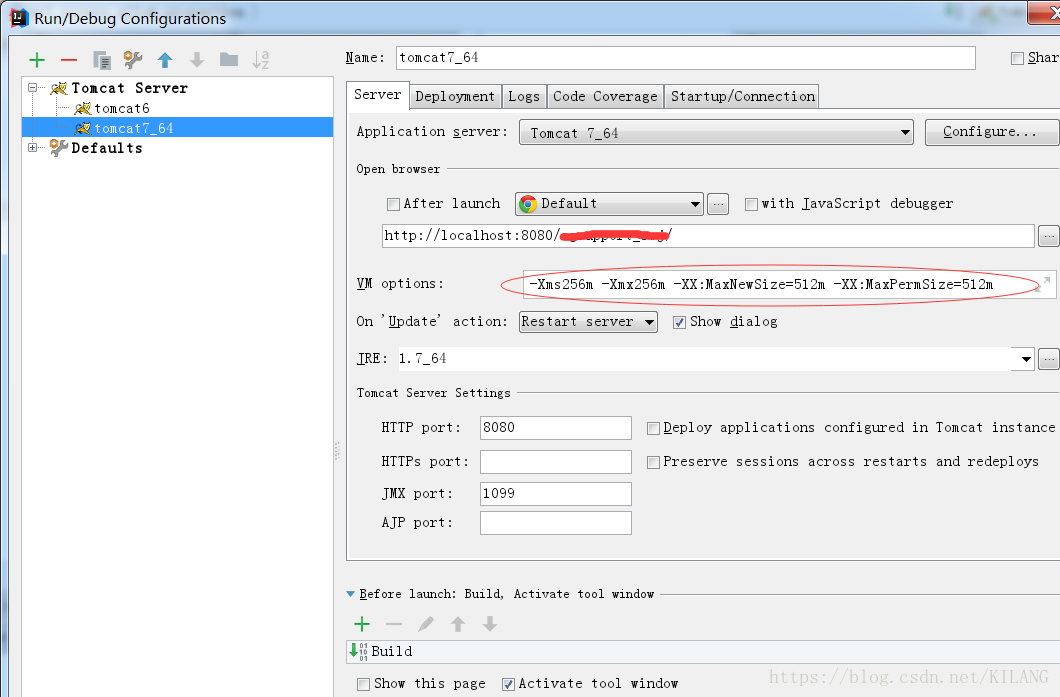1060x697 pixels.
Task: Open the URL ellipsis button
Action: point(1049,236)
